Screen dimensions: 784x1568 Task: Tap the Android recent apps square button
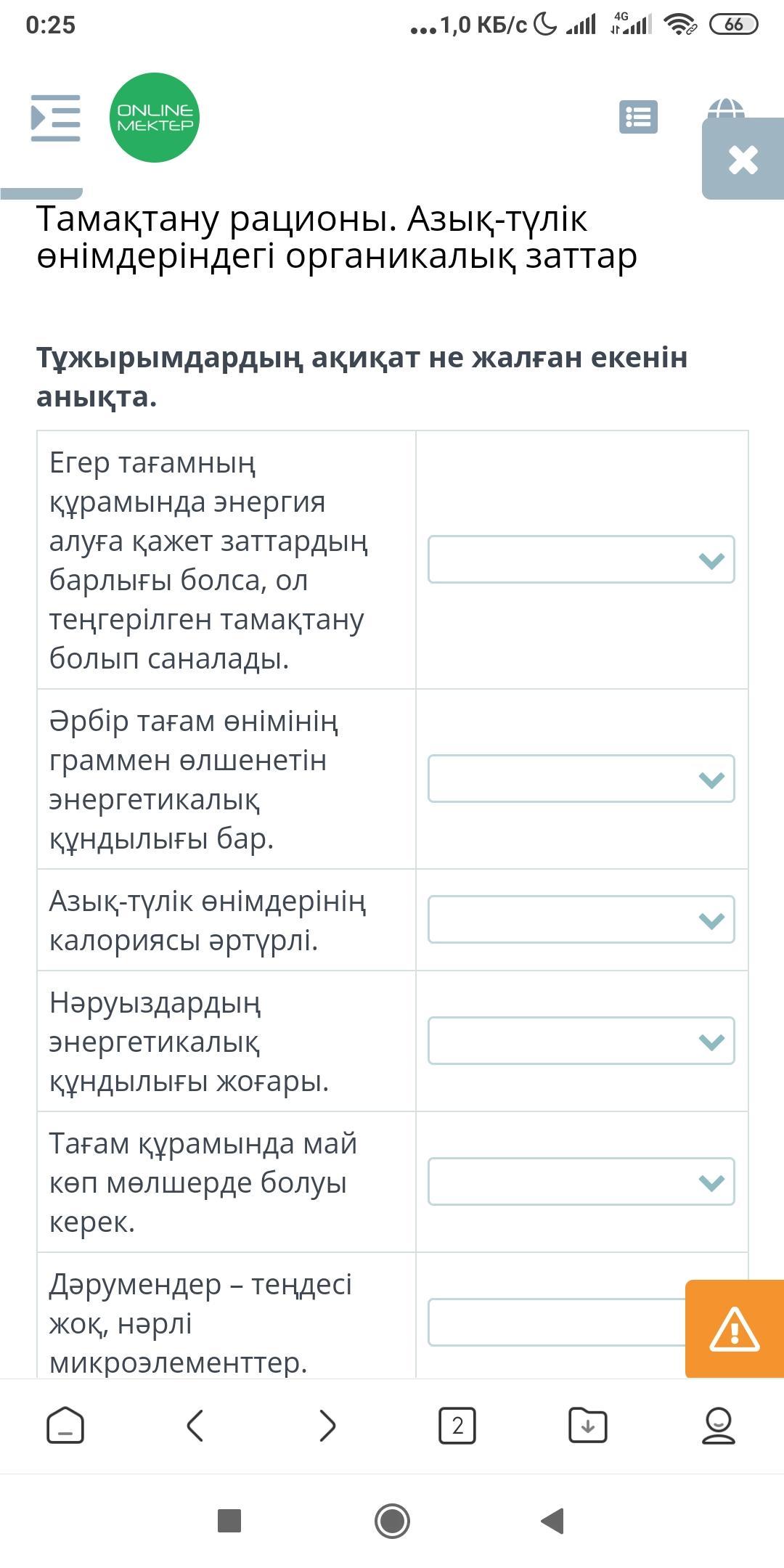coord(229,1521)
